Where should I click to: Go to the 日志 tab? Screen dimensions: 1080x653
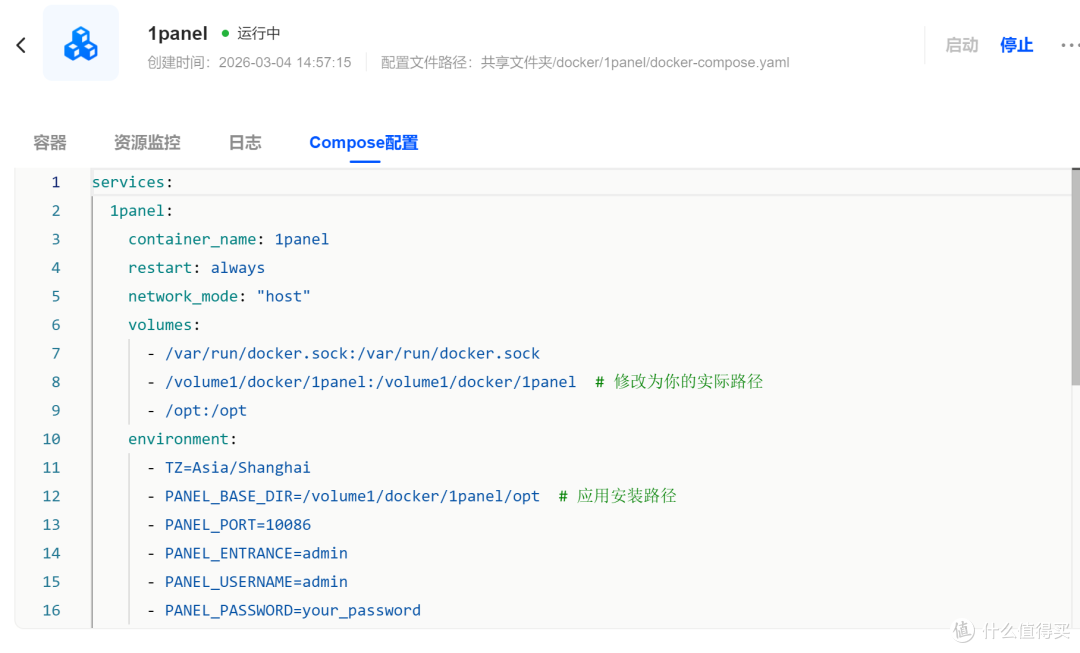pyautogui.click(x=245, y=143)
